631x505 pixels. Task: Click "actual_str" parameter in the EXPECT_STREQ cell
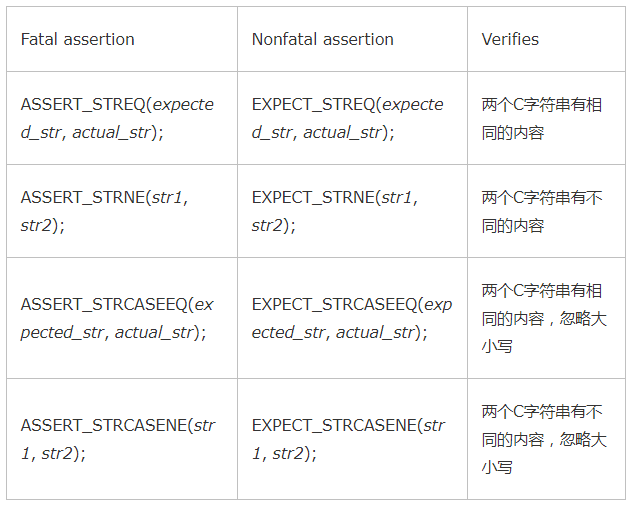coord(342,132)
